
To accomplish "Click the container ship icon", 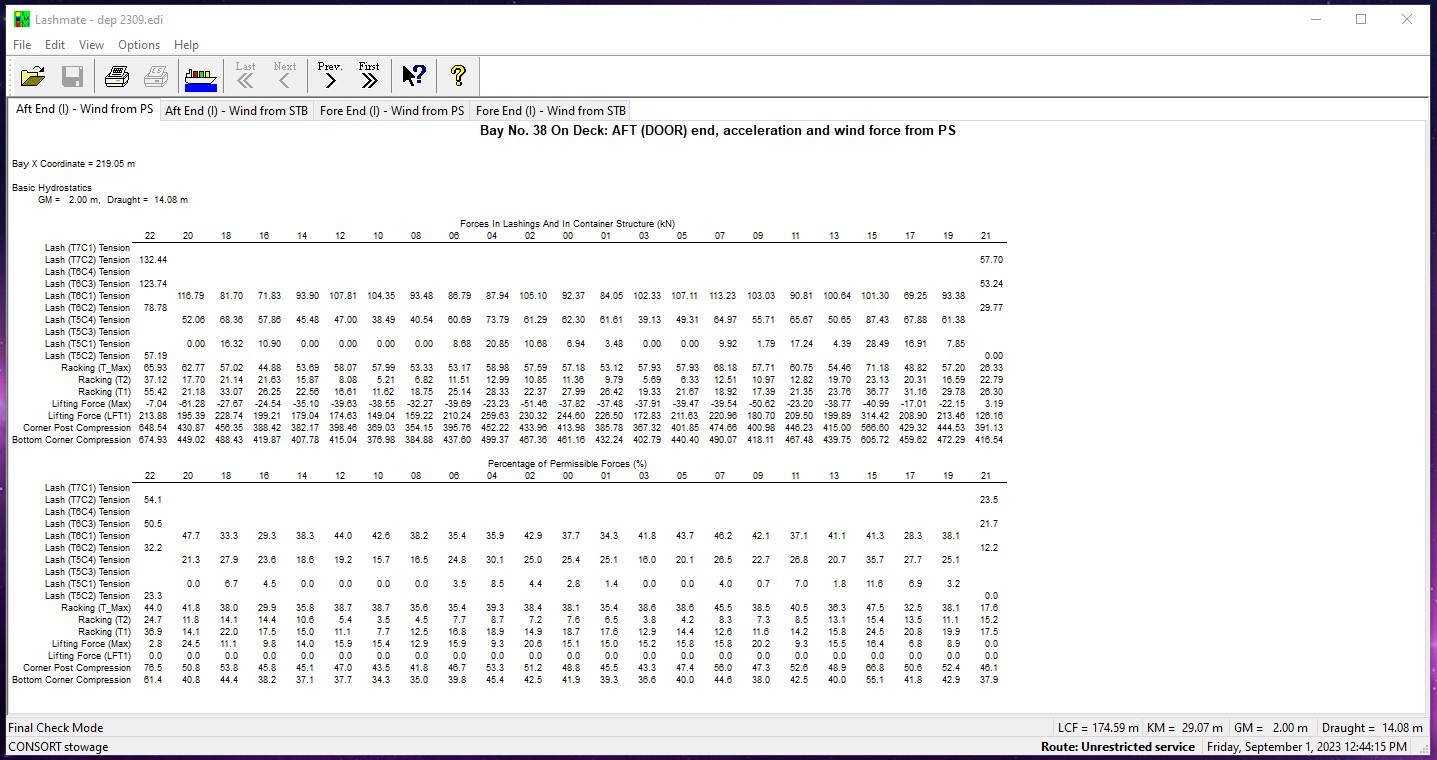I will pyautogui.click(x=200, y=76).
